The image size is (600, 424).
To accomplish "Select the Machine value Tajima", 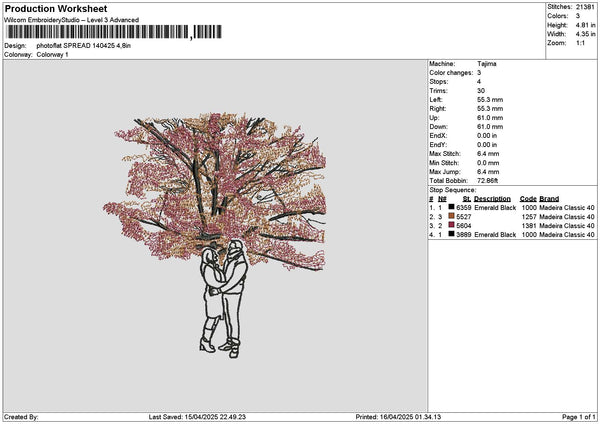I will (x=487, y=64).
